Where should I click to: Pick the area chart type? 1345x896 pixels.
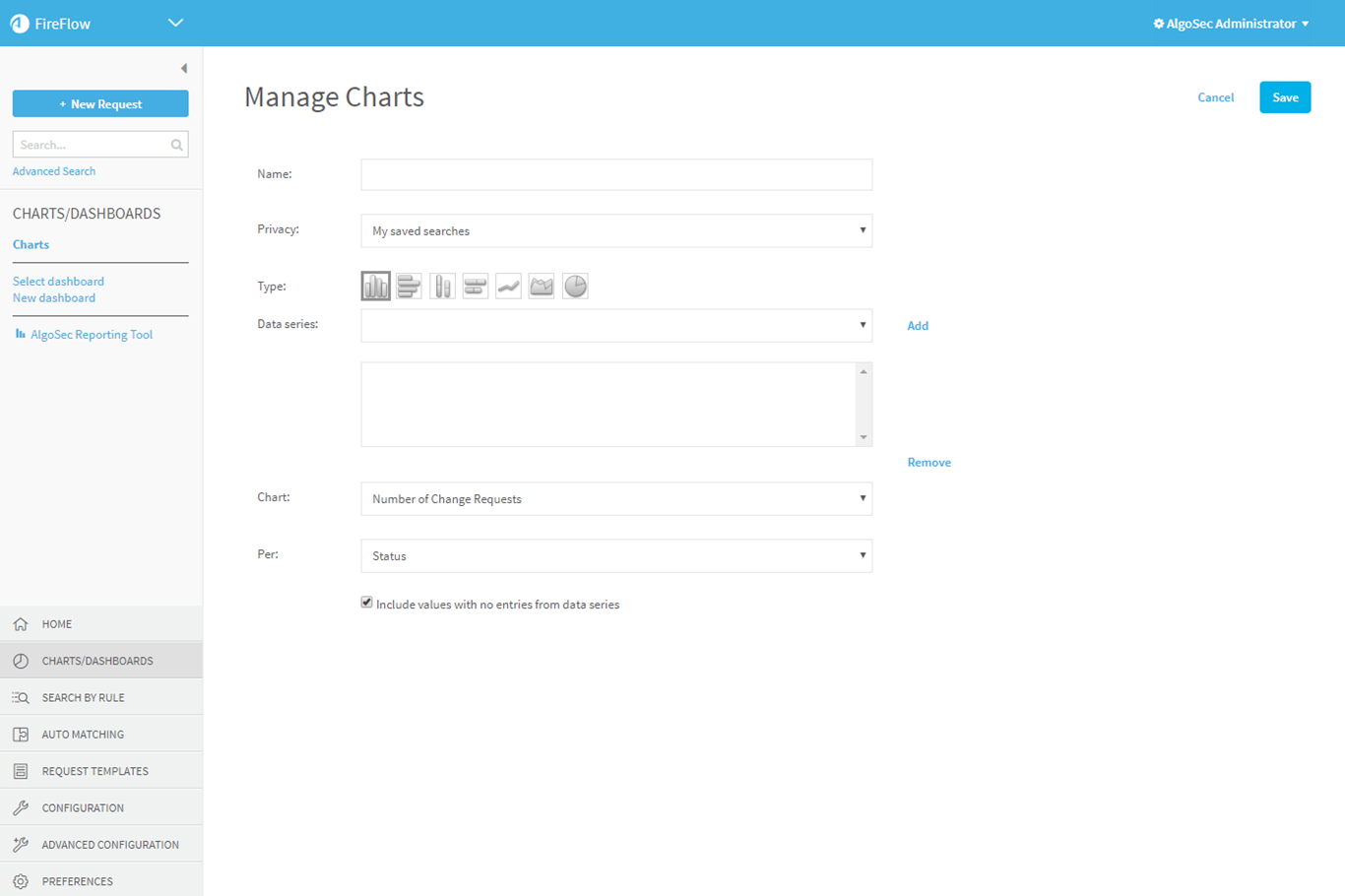pyautogui.click(x=542, y=287)
